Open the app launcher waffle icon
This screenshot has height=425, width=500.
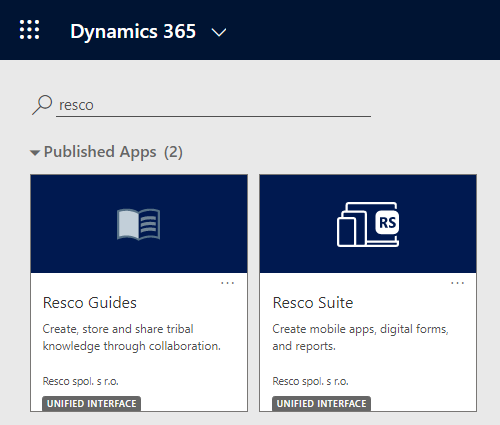point(29,30)
